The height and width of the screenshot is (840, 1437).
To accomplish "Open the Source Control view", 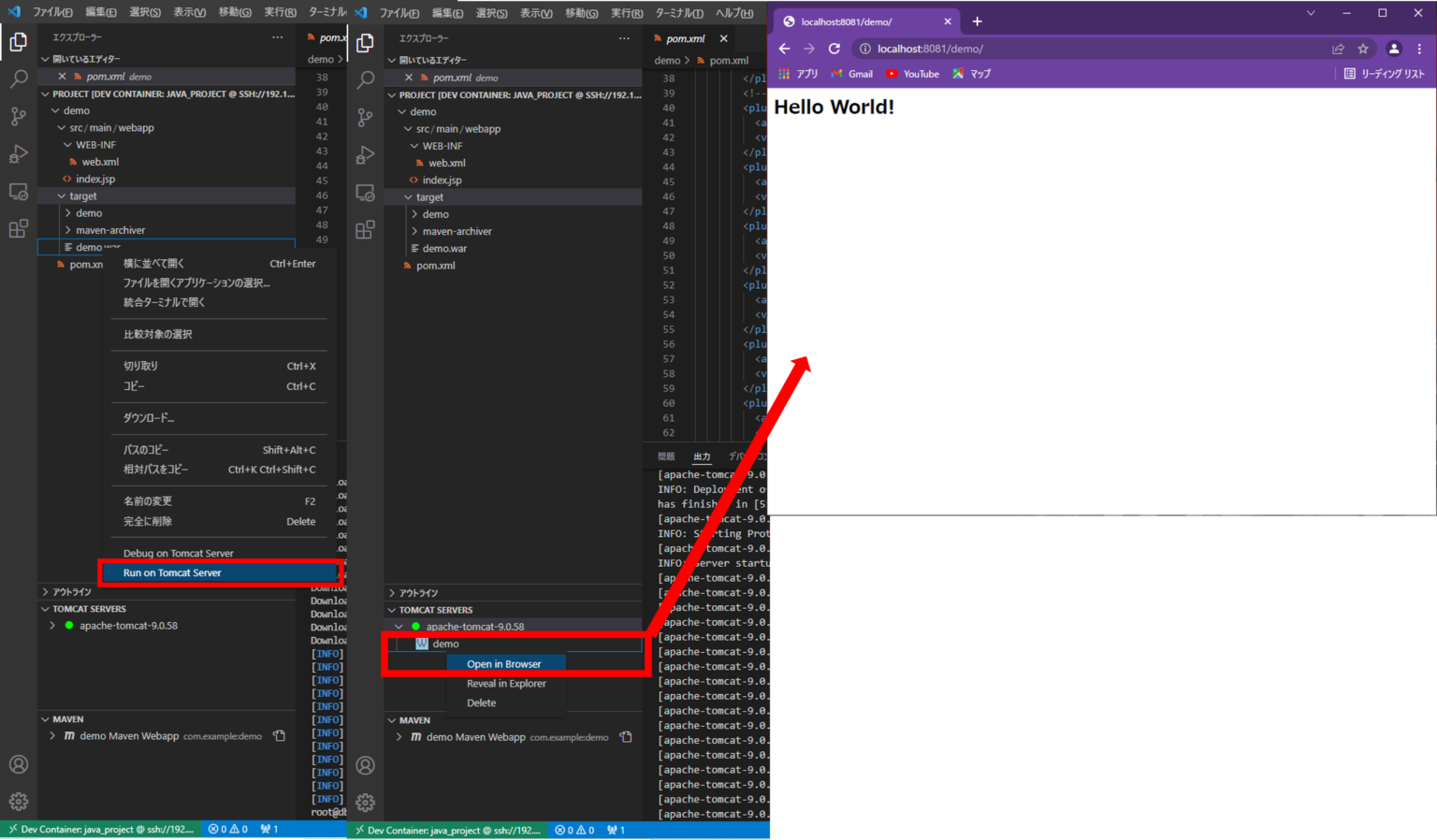I will pos(18,116).
